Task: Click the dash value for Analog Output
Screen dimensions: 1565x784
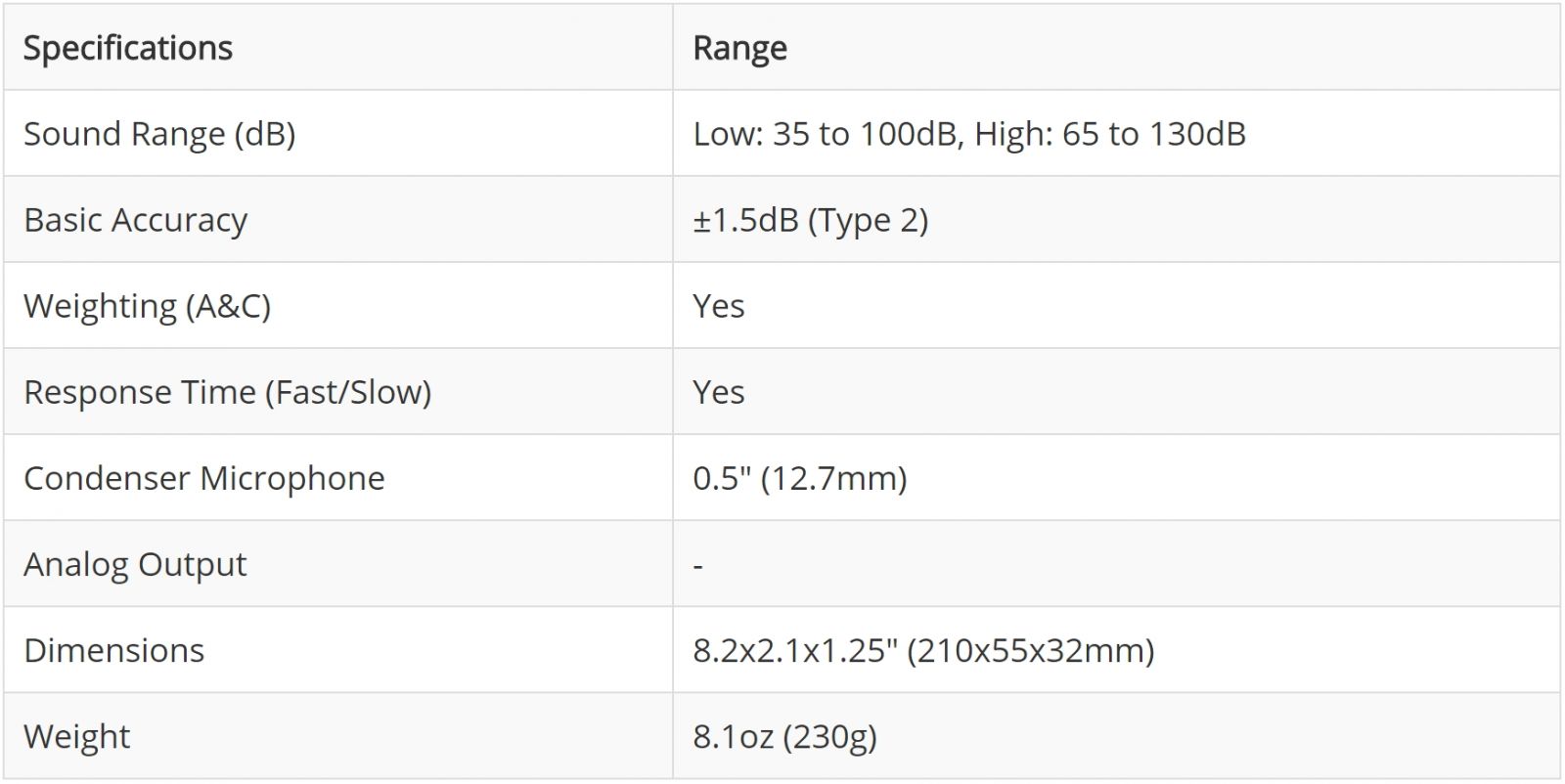Action: 698,565
